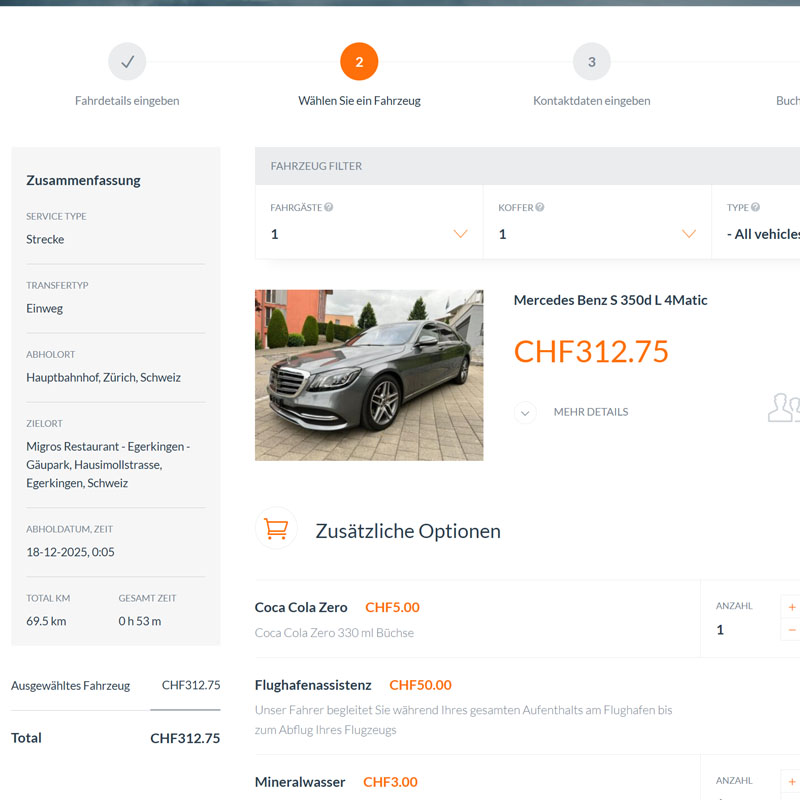Image resolution: width=800 pixels, height=800 pixels.
Task: Click the Flughafenassistenz option label
Action: point(312,684)
